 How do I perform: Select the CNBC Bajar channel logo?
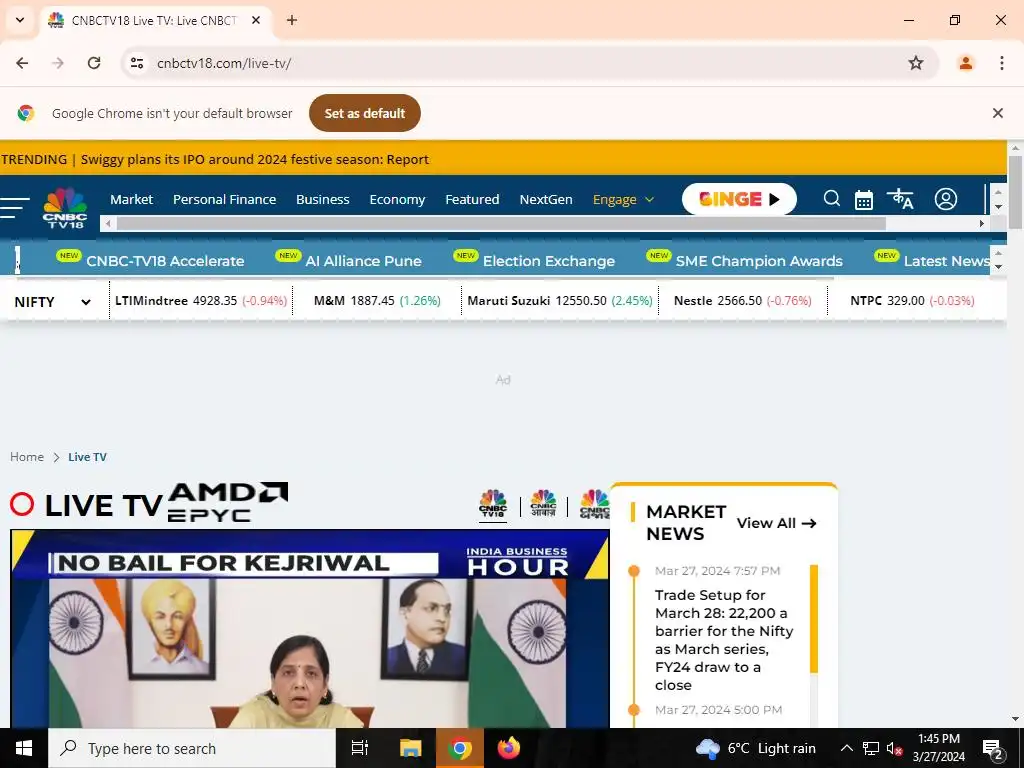[x=594, y=504]
